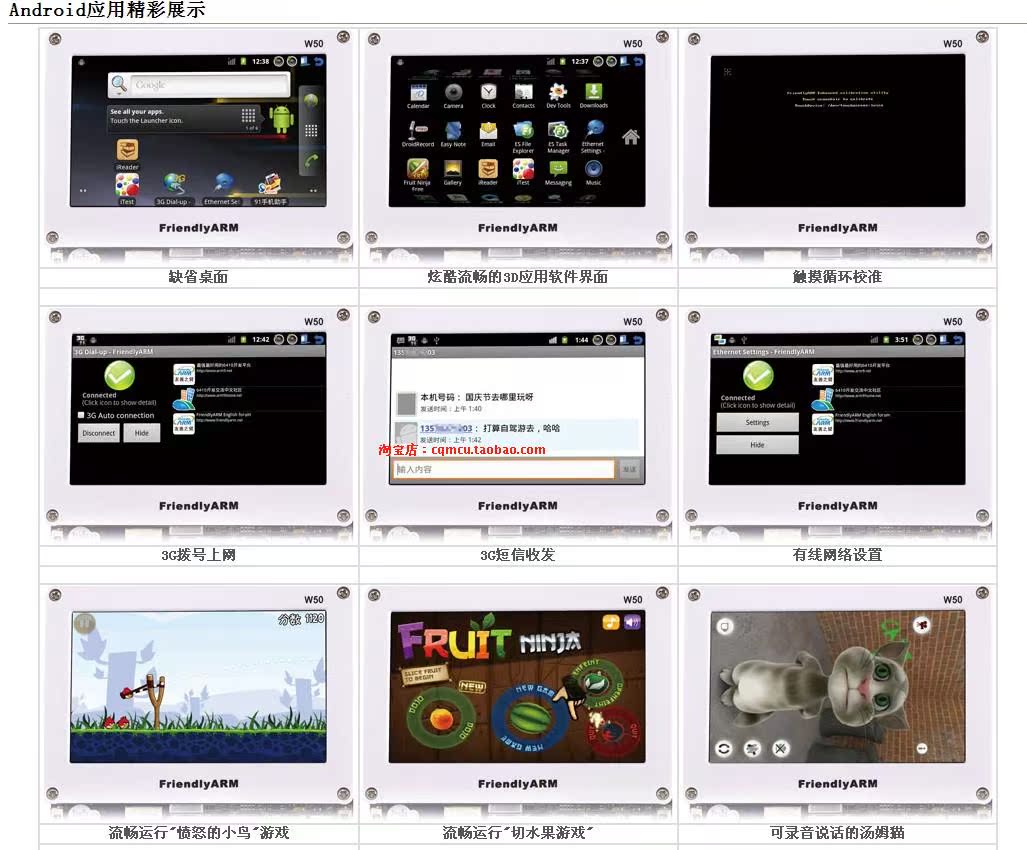Tap the green Connected checkmark in 3G Dial-up
Image resolution: width=1027 pixels, height=850 pixels.
point(119,376)
